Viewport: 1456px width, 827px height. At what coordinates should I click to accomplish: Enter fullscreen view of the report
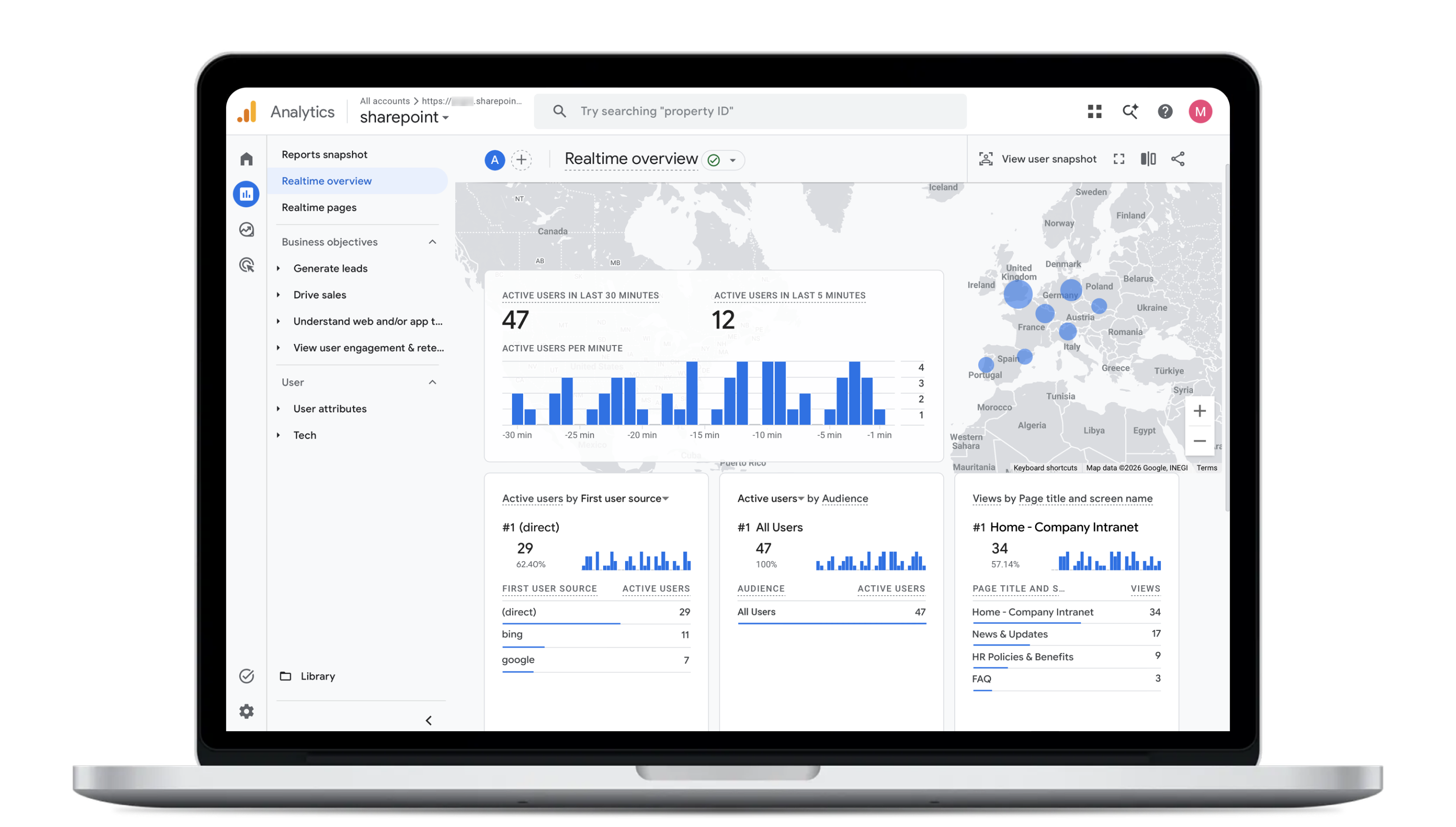(1119, 159)
